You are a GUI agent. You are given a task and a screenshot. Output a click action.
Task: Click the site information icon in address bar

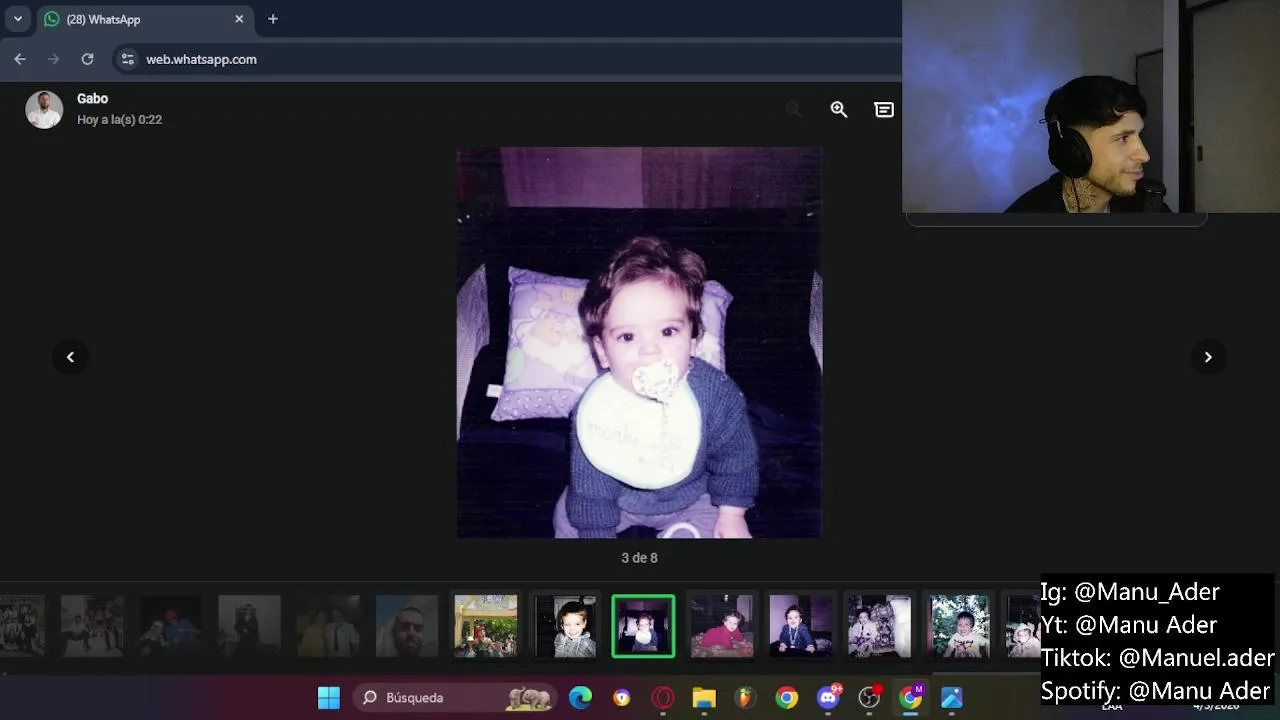127,59
